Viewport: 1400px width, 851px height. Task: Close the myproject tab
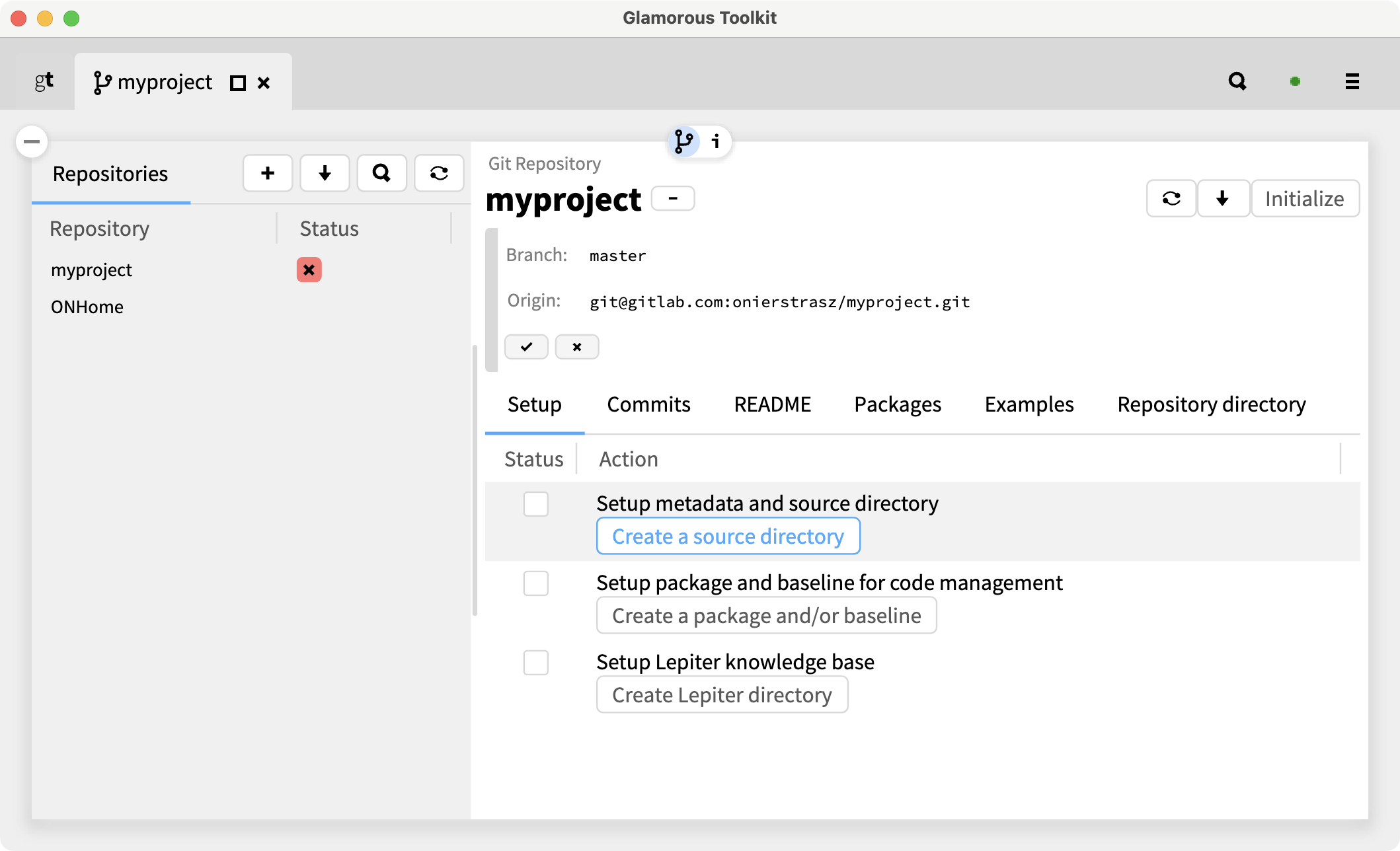tap(264, 83)
